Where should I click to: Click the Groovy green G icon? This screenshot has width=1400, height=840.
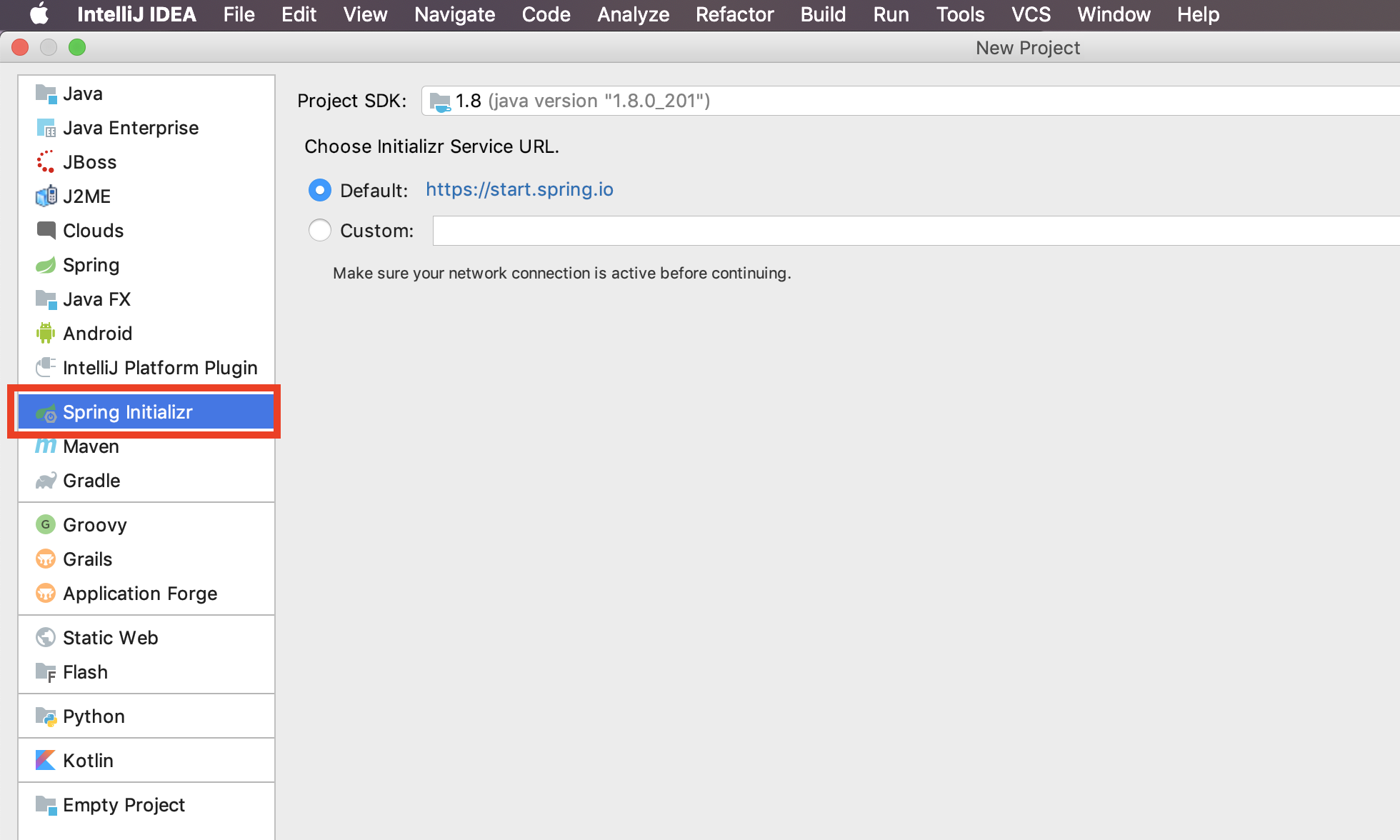[46, 525]
